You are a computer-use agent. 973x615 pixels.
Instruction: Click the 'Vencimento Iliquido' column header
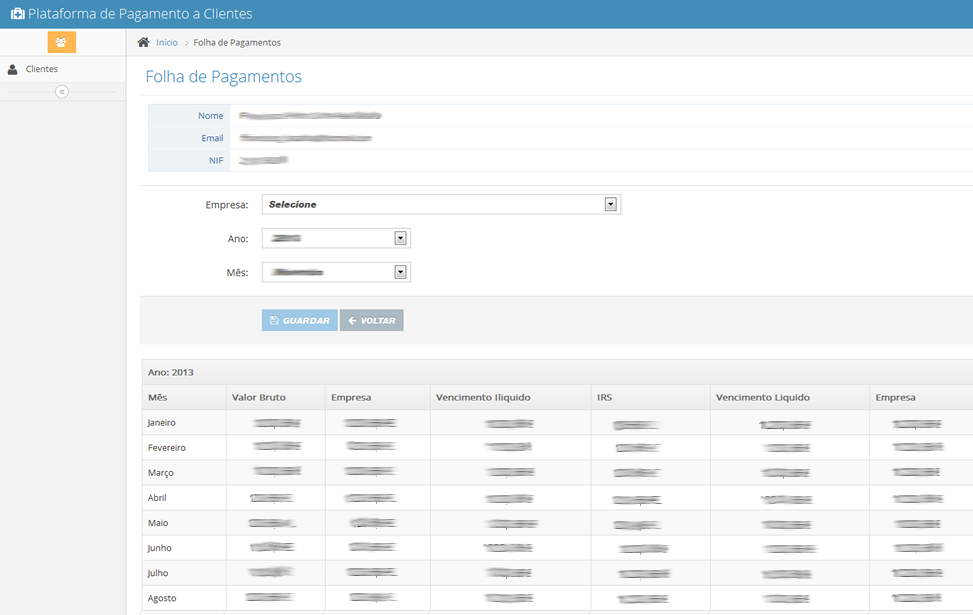(483, 397)
